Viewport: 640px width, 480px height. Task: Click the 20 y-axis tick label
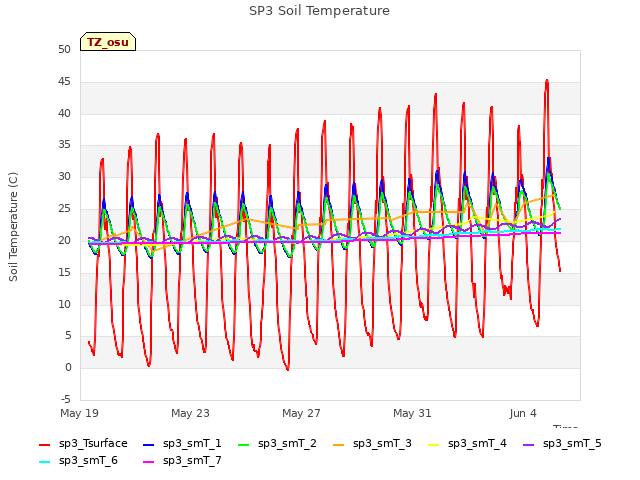[64, 240]
